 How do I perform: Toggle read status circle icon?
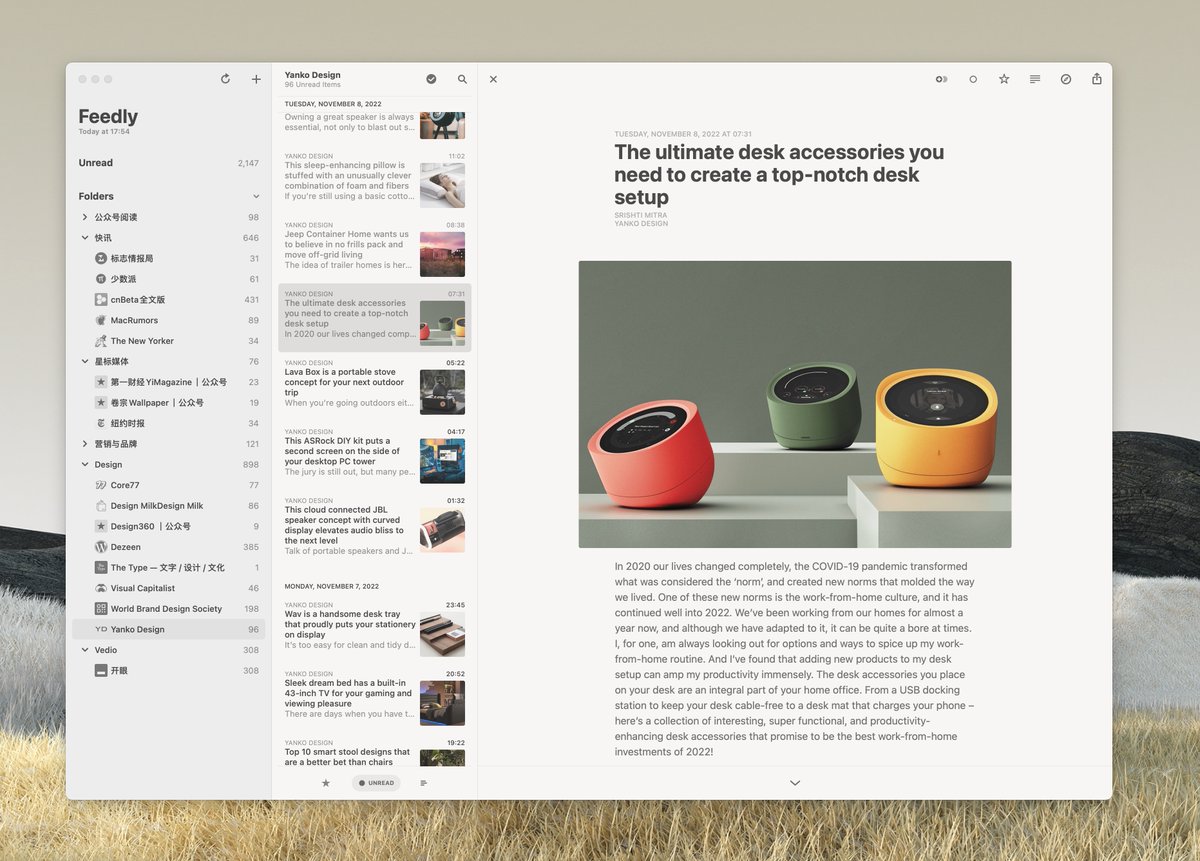pyautogui.click(x=973, y=79)
